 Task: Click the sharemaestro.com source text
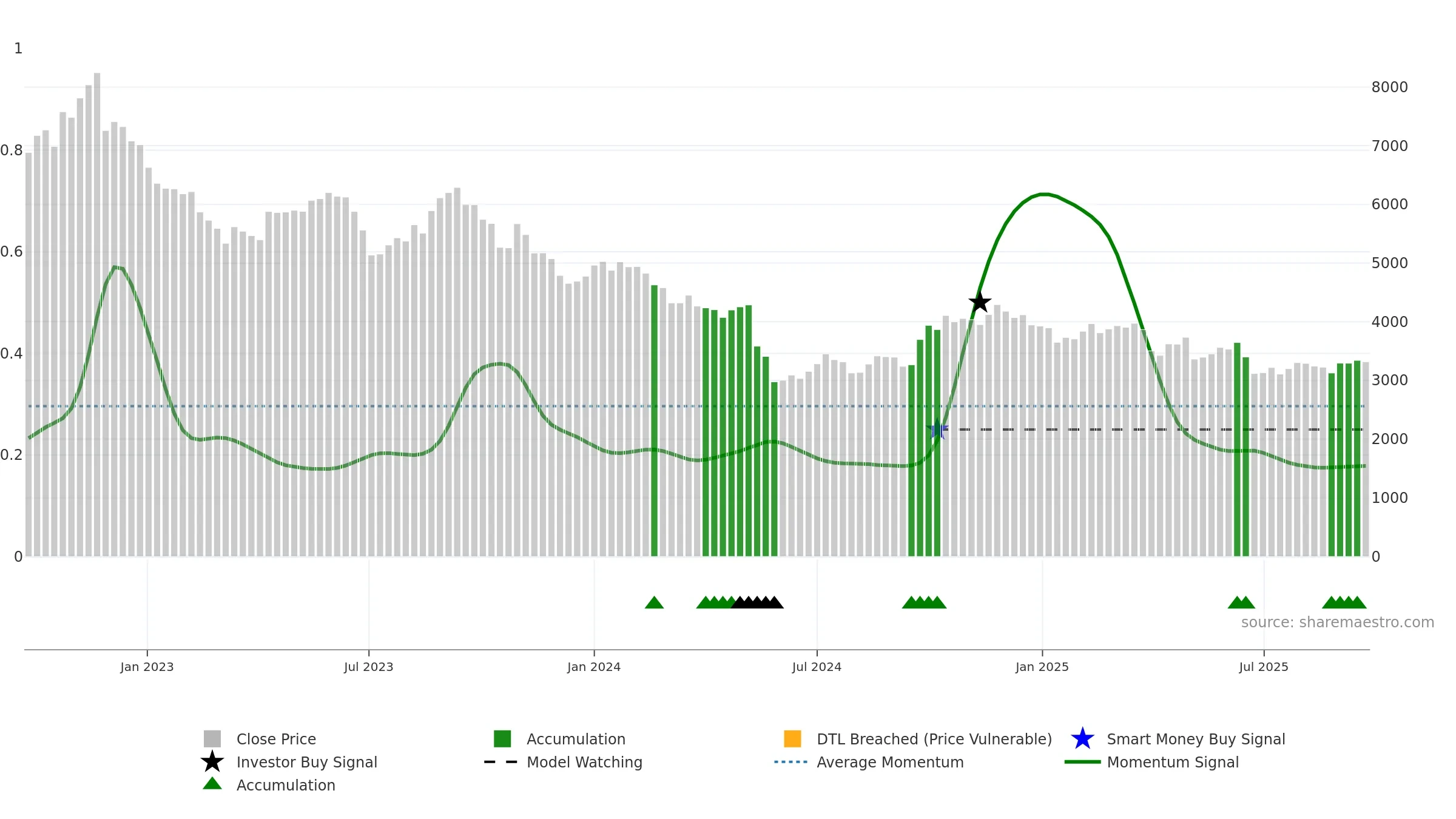[1338, 622]
